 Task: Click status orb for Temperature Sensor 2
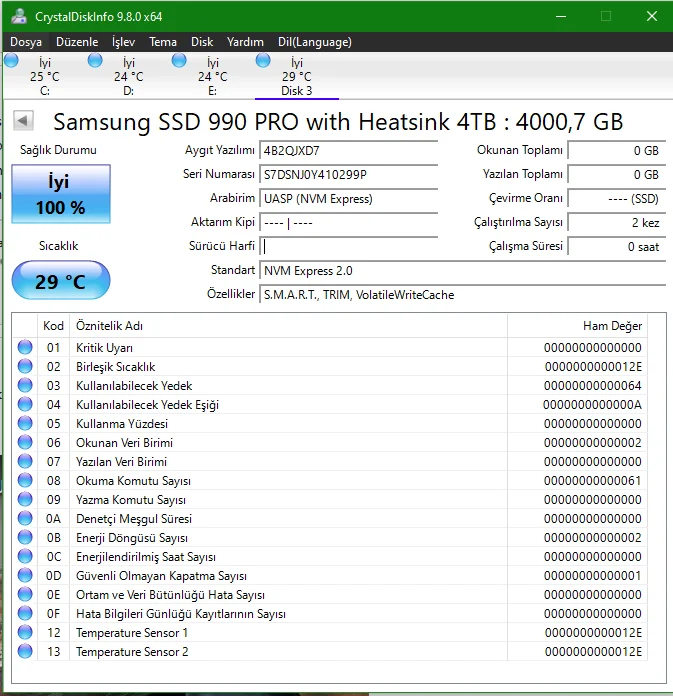point(25,652)
